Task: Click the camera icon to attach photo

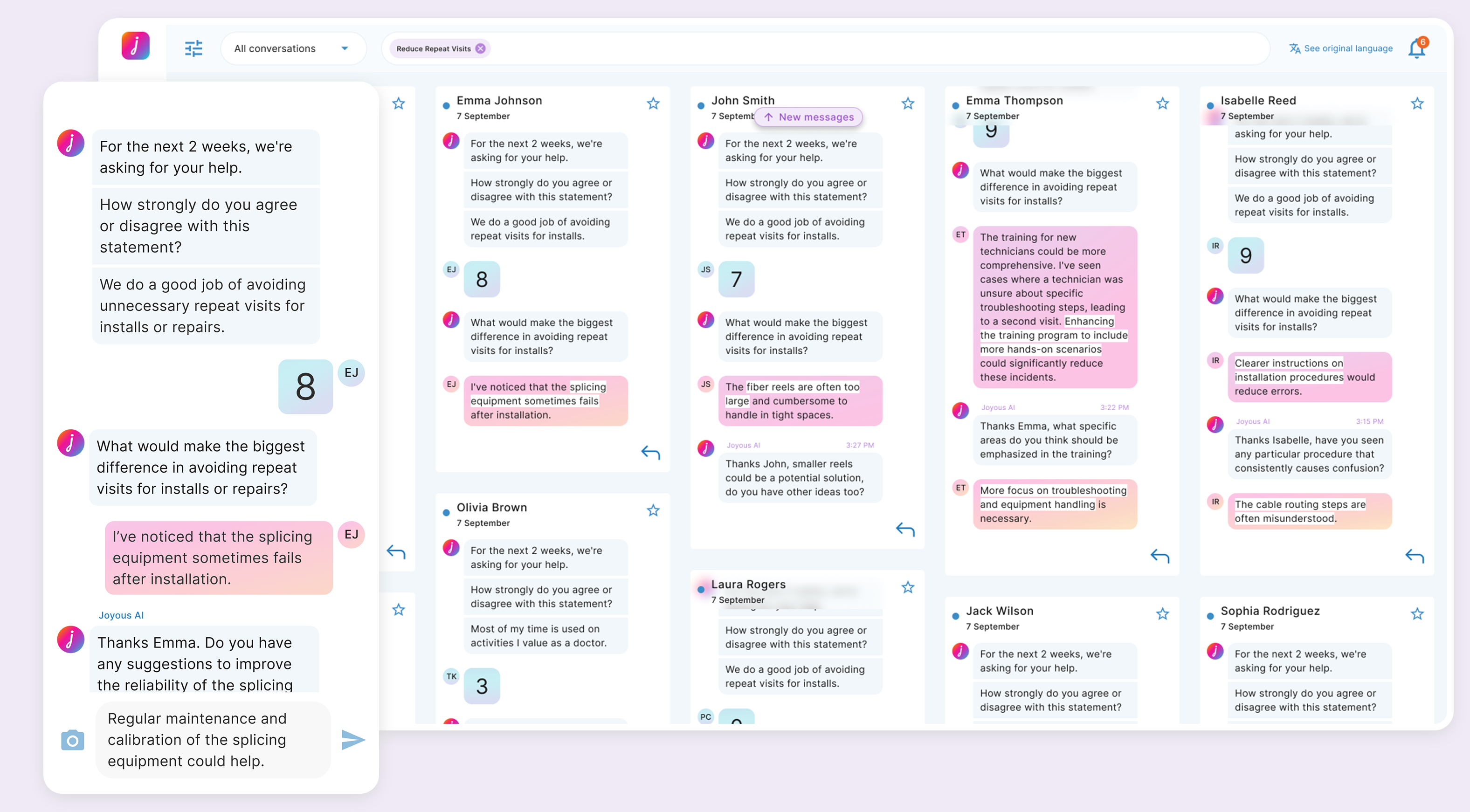Action: [x=72, y=740]
